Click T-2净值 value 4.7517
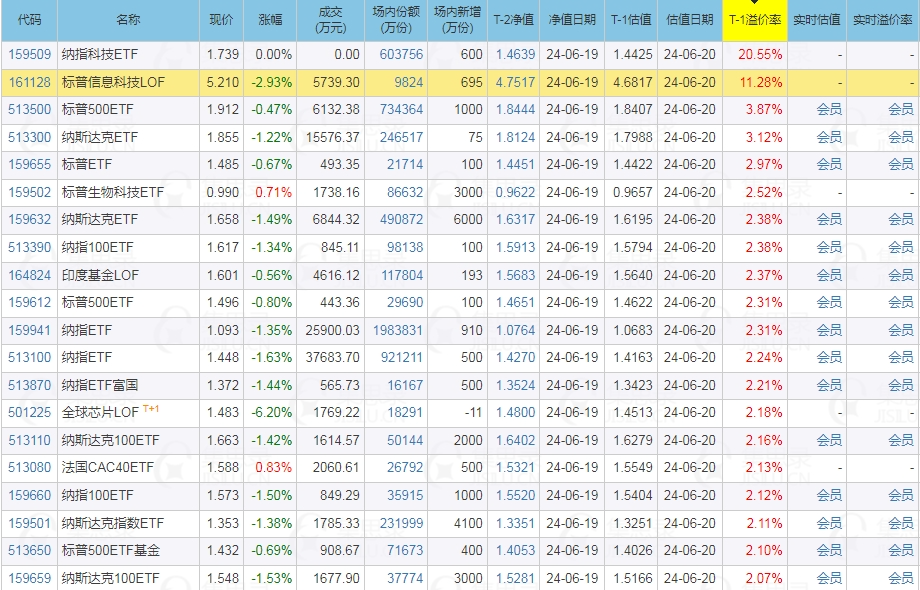This screenshot has width=920, height=590. pyautogui.click(x=515, y=82)
